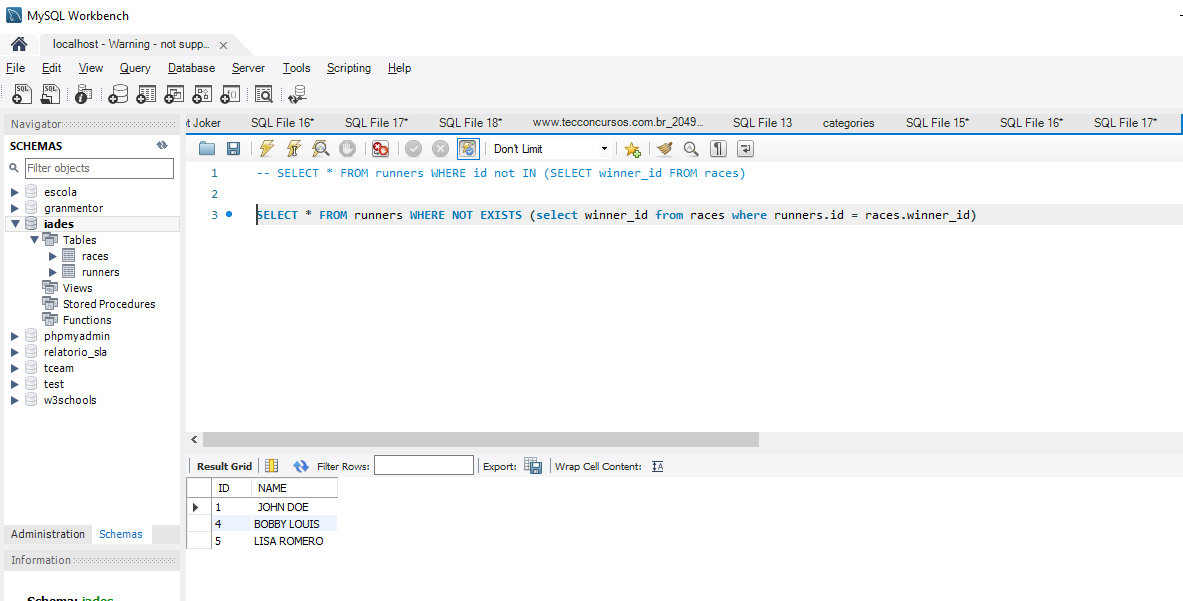Close the localhost connection tab
Viewport: 1183px width, 601px height.
click(x=223, y=45)
